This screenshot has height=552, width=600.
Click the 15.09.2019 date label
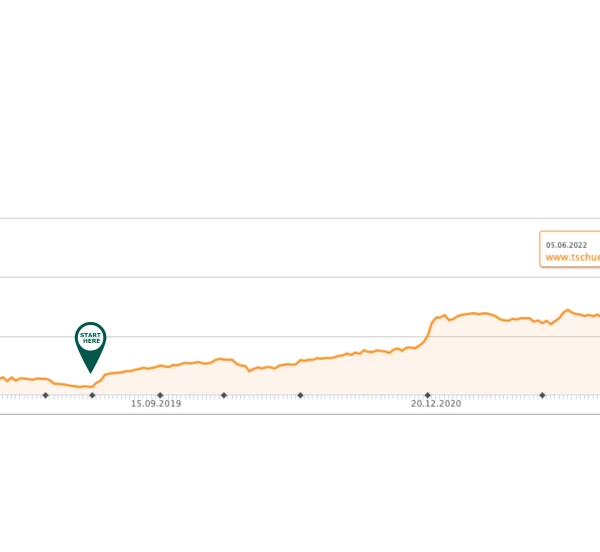[156, 404]
